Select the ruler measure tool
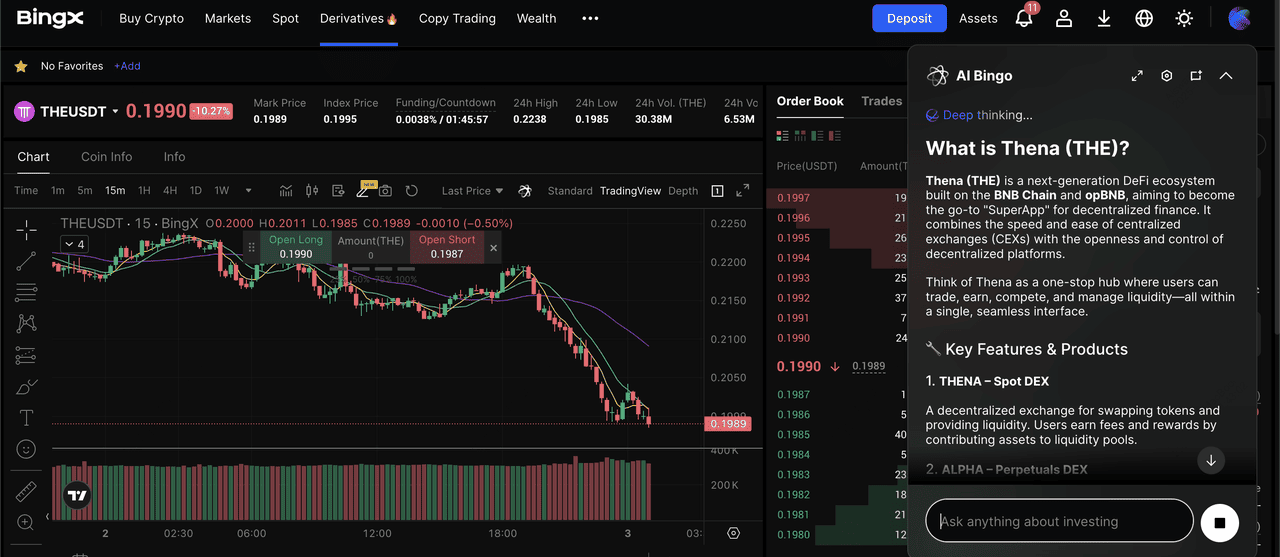Viewport: 1280px width, 557px height. pos(26,491)
